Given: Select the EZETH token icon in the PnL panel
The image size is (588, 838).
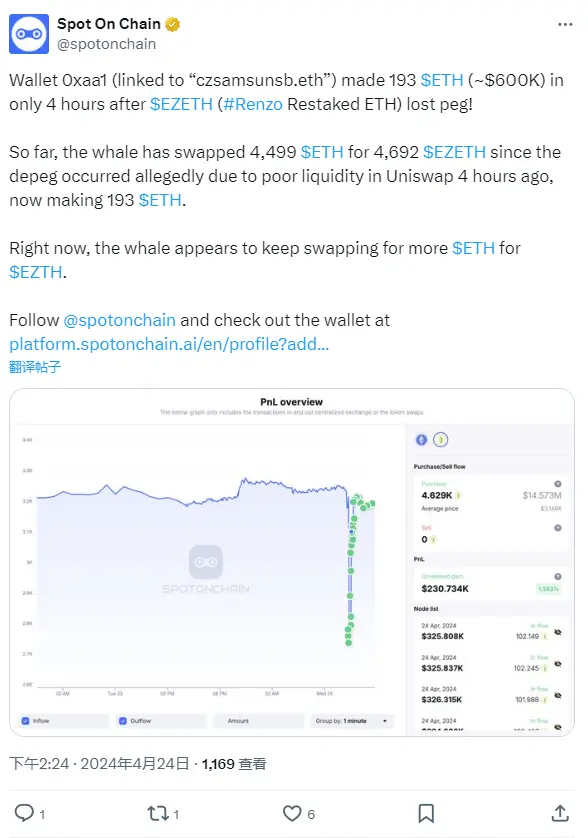Looking at the screenshot, I should point(441,439).
